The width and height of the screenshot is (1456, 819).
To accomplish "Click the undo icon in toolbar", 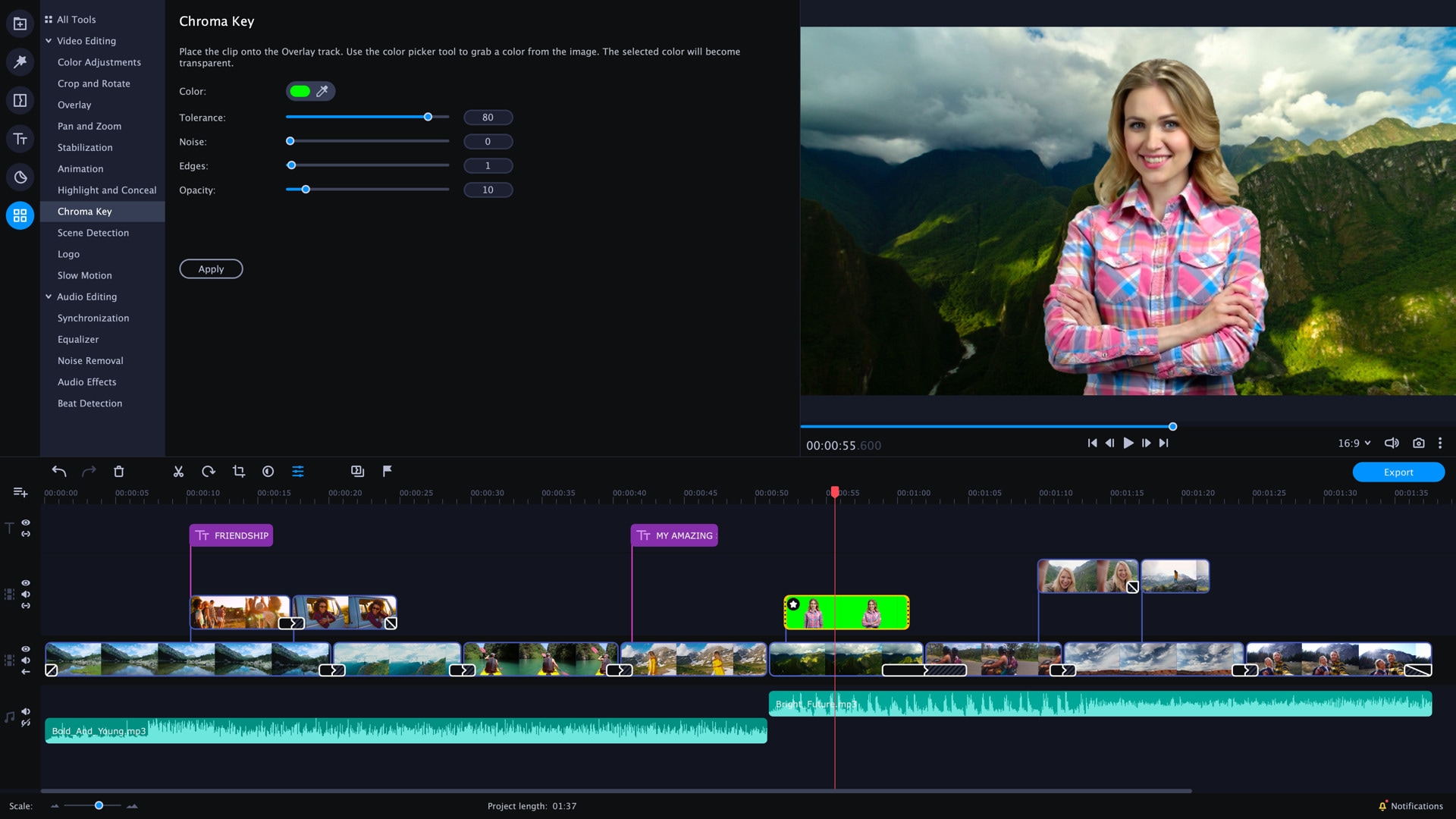I will click(x=58, y=471).
